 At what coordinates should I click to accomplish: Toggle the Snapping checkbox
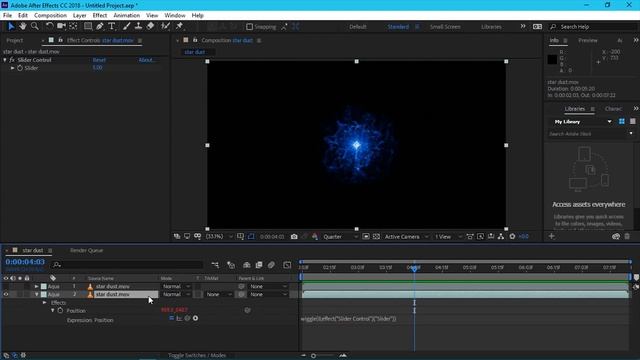(x=249, y=27)
